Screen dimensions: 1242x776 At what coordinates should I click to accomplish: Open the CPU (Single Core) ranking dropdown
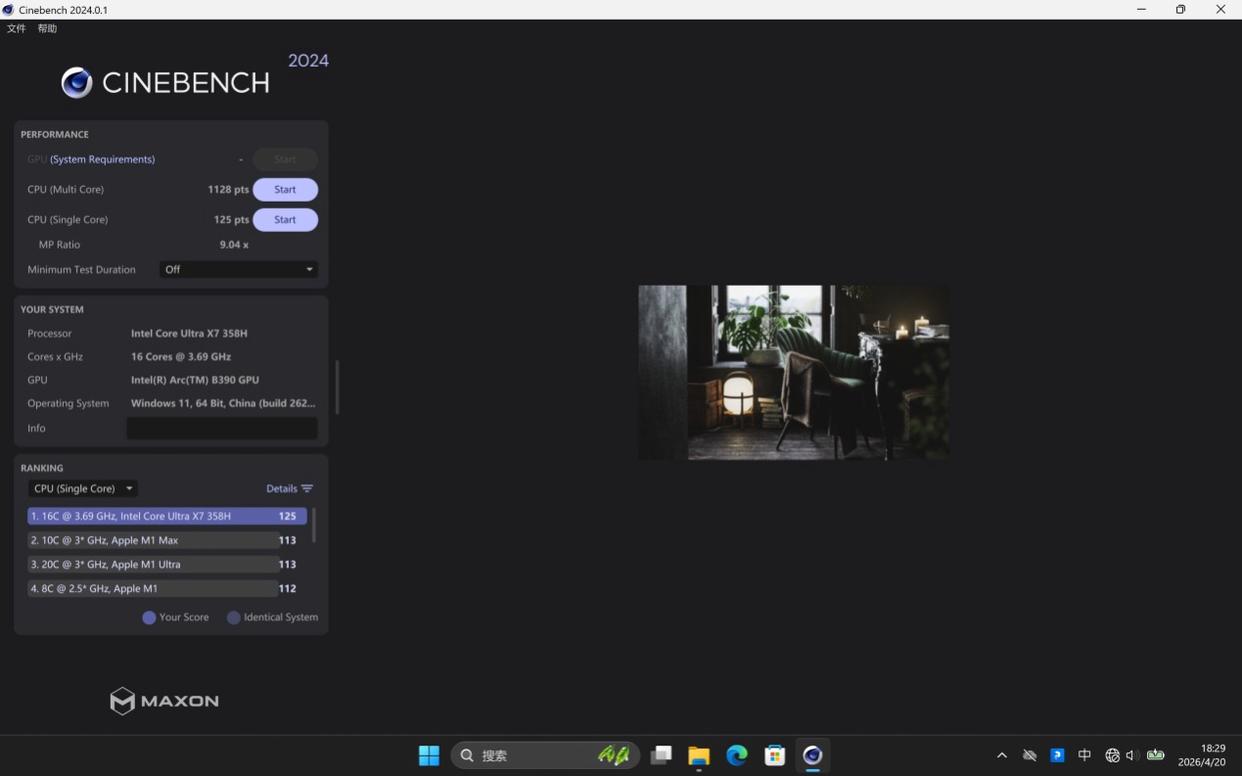pos(83,488)
